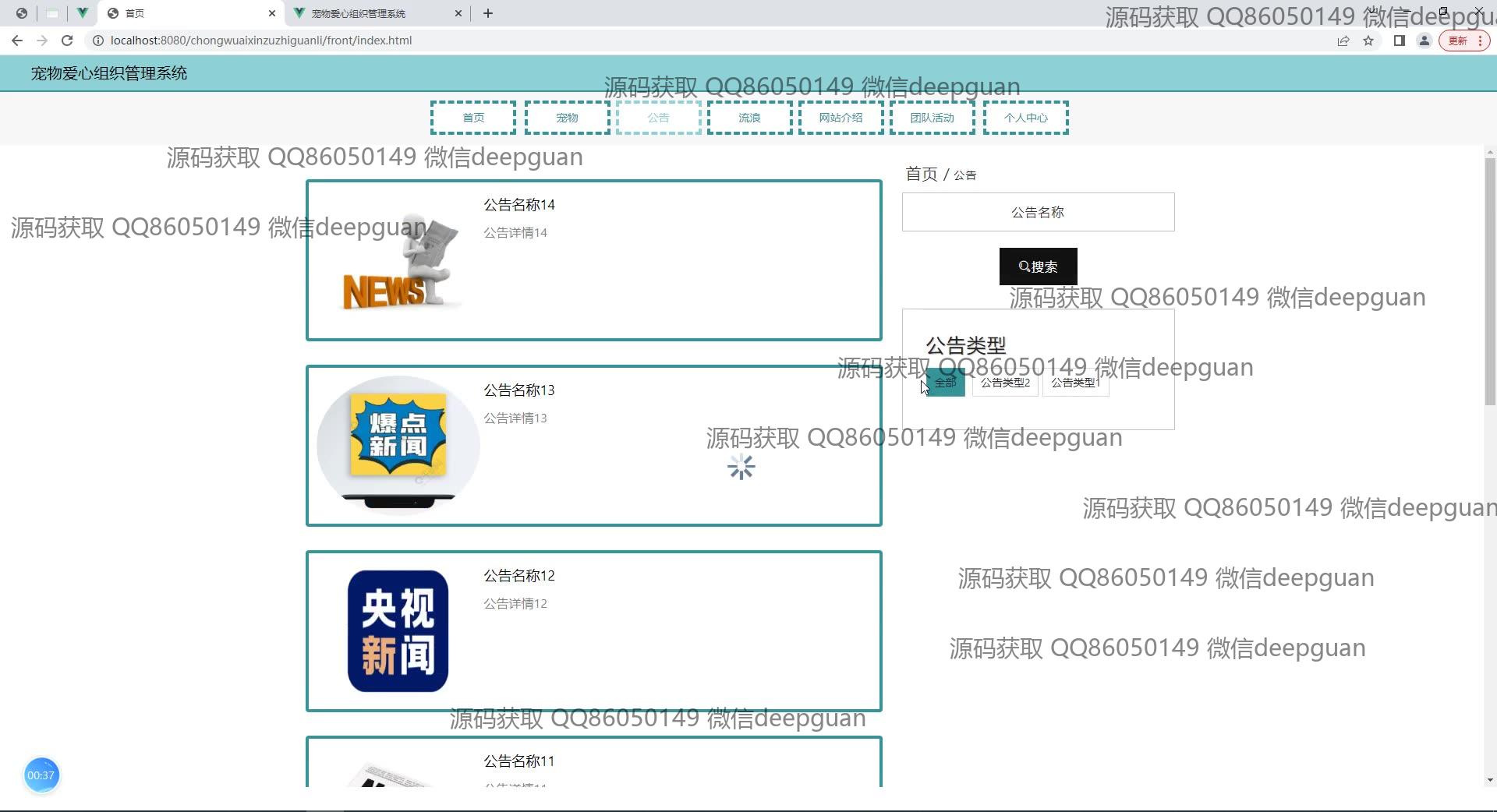1497x812 pixels.
Task: Click the site information icon in address bar
Action: 98,41
